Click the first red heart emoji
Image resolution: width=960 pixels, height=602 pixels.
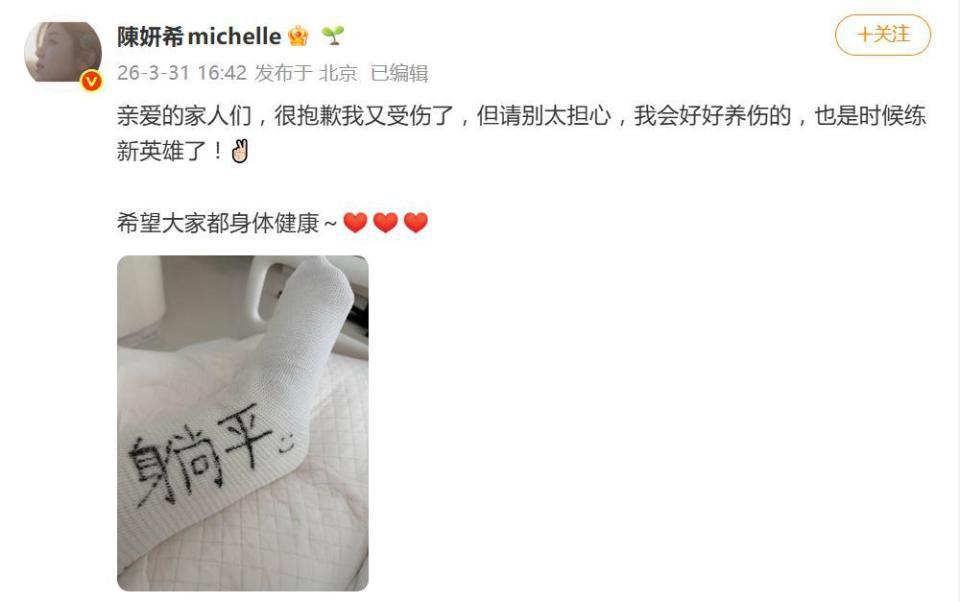tap(355, 222)
